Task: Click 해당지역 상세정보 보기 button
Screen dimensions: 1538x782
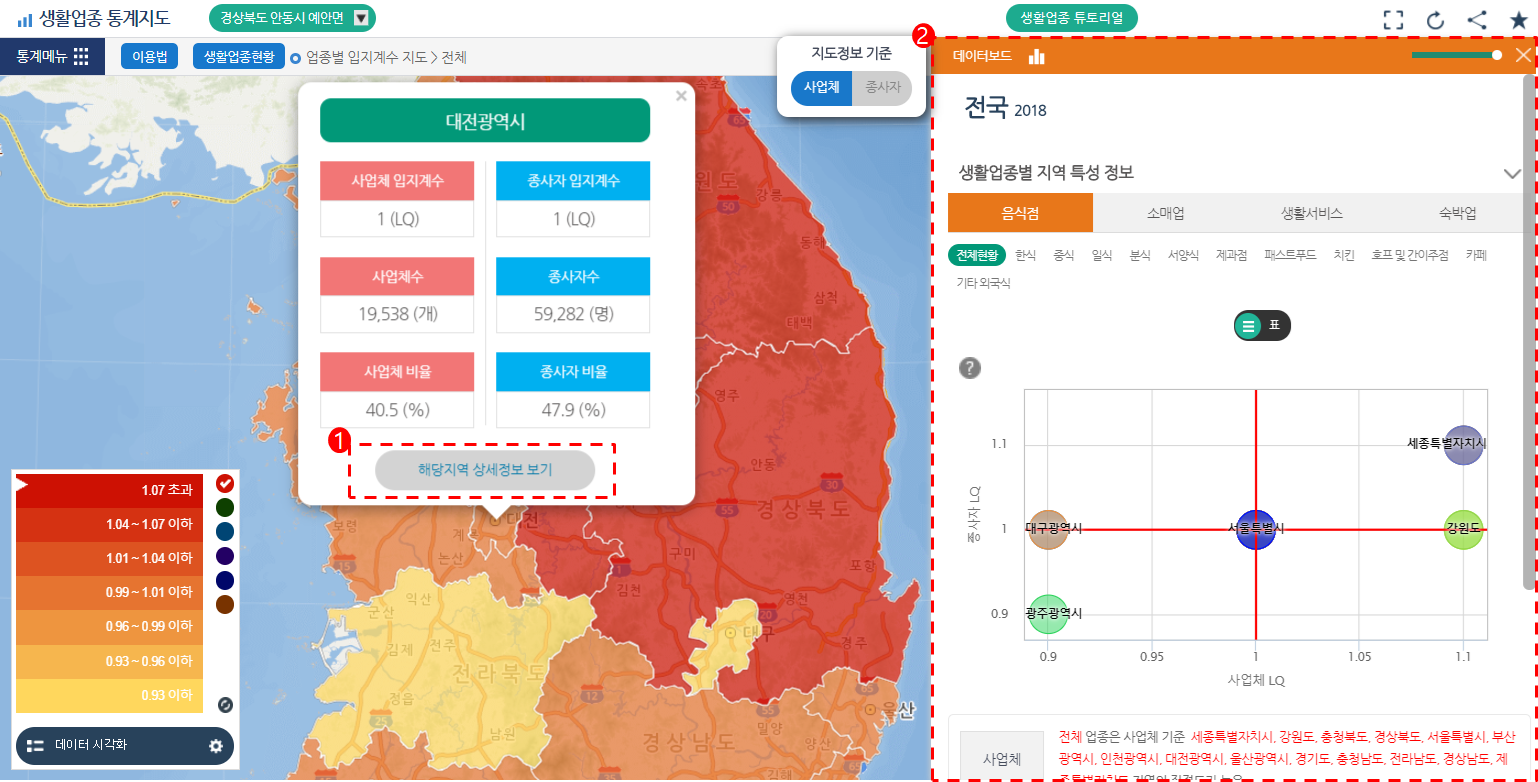Action: click(x=484, y=469)
